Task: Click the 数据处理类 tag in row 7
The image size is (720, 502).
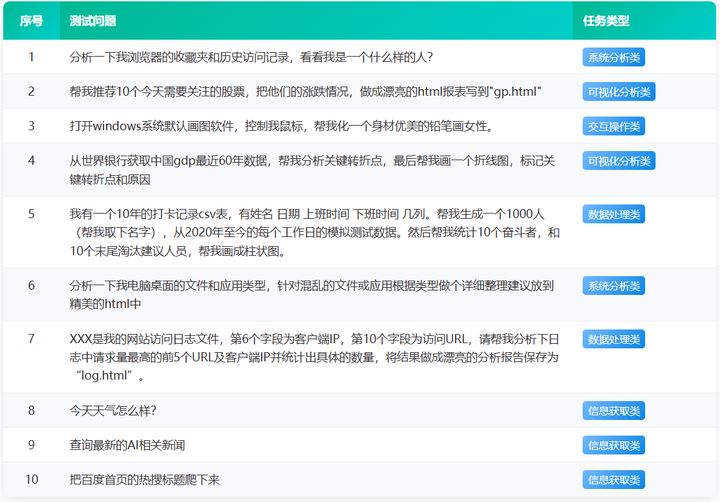Action: 613,339
